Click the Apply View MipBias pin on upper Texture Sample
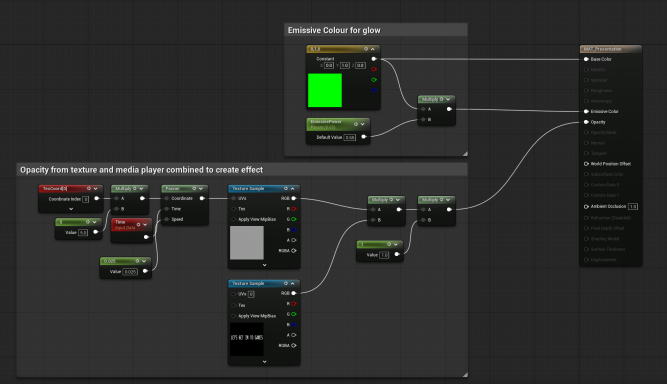Viewport: 667px width, 384px height. 234,219
